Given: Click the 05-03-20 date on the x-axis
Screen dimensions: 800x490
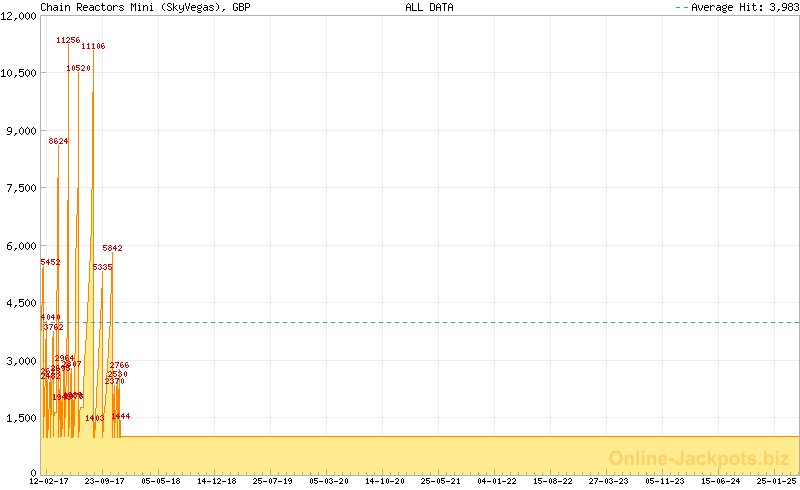Looking at the screenshot, I should 329,481.
